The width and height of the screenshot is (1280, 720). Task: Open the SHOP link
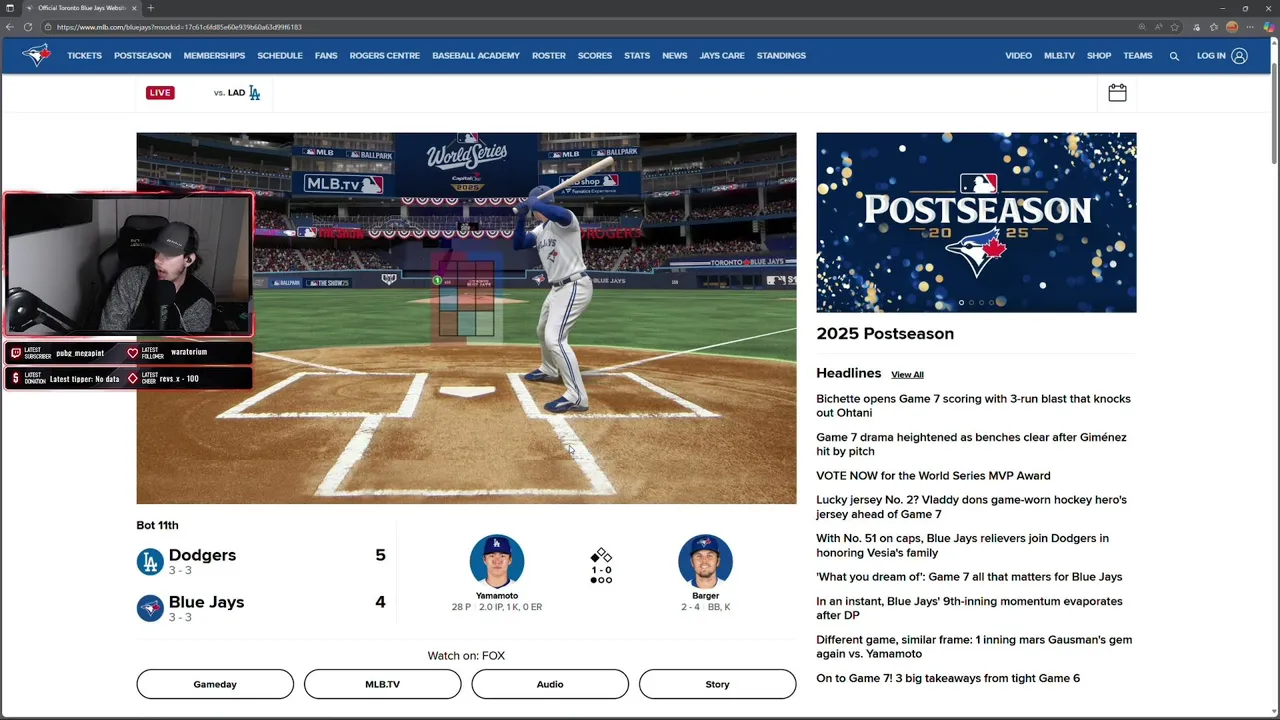(x=1099, y=56)
